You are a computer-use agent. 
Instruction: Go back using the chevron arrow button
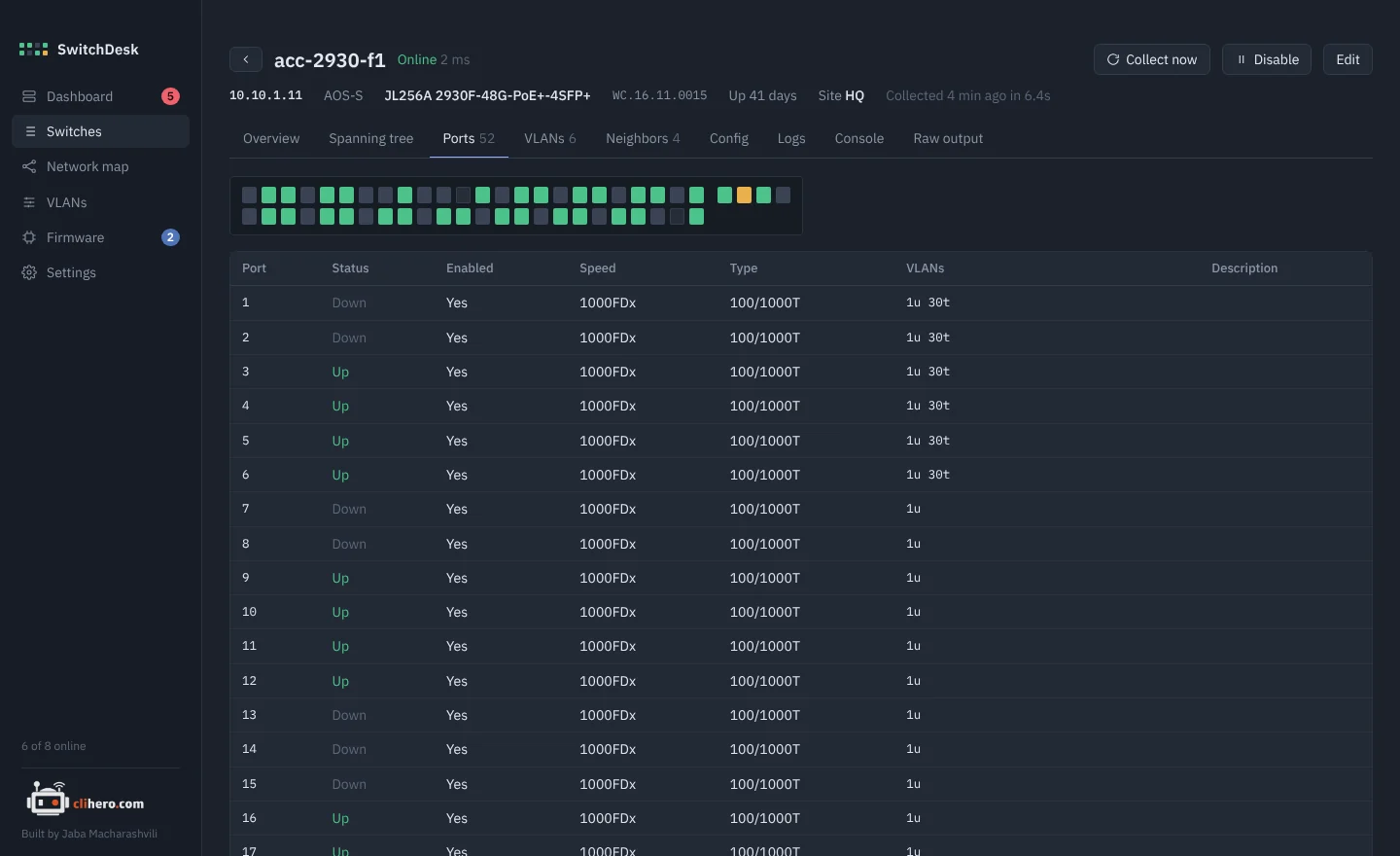(246, 59)
